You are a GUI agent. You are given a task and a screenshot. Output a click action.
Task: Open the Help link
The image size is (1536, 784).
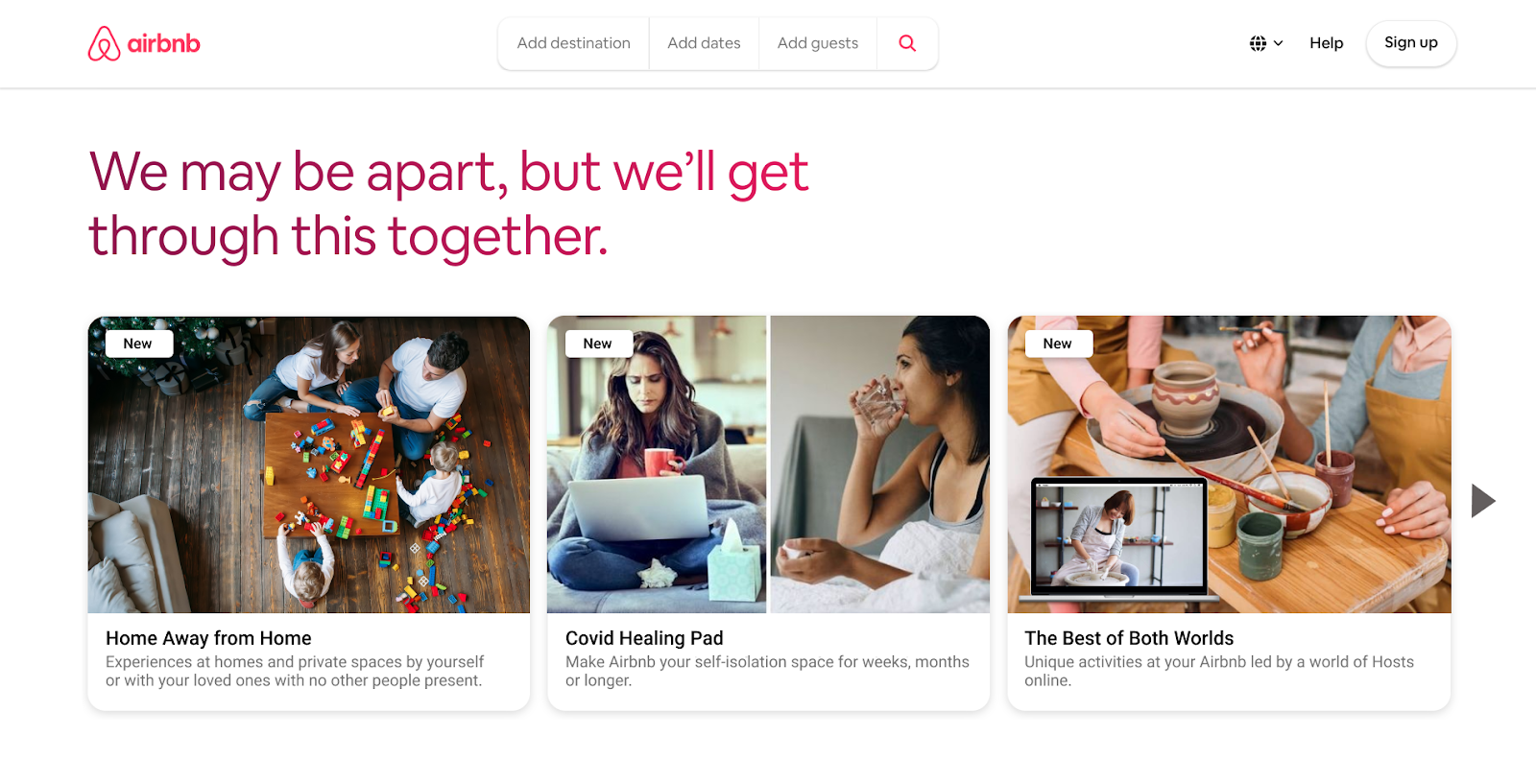click(x=1326, y=43)
